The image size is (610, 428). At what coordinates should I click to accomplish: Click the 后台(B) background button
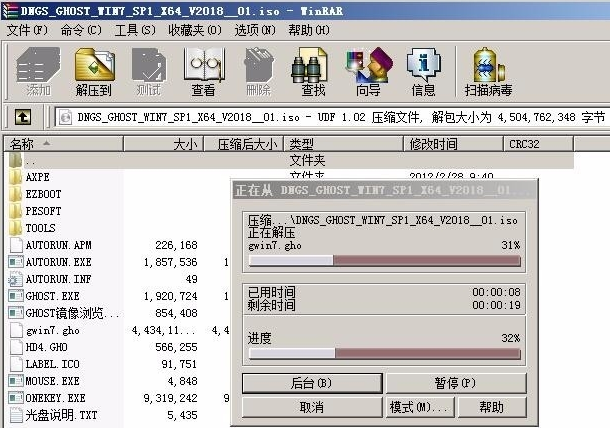click(x=312, y=383)
